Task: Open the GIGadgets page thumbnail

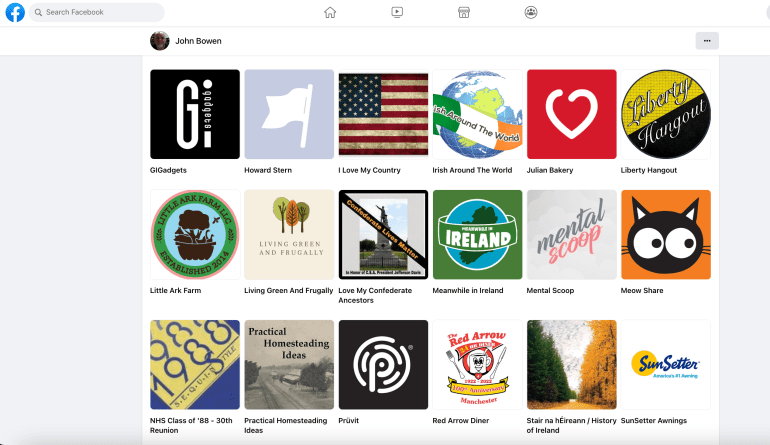Action: point(195,114)
